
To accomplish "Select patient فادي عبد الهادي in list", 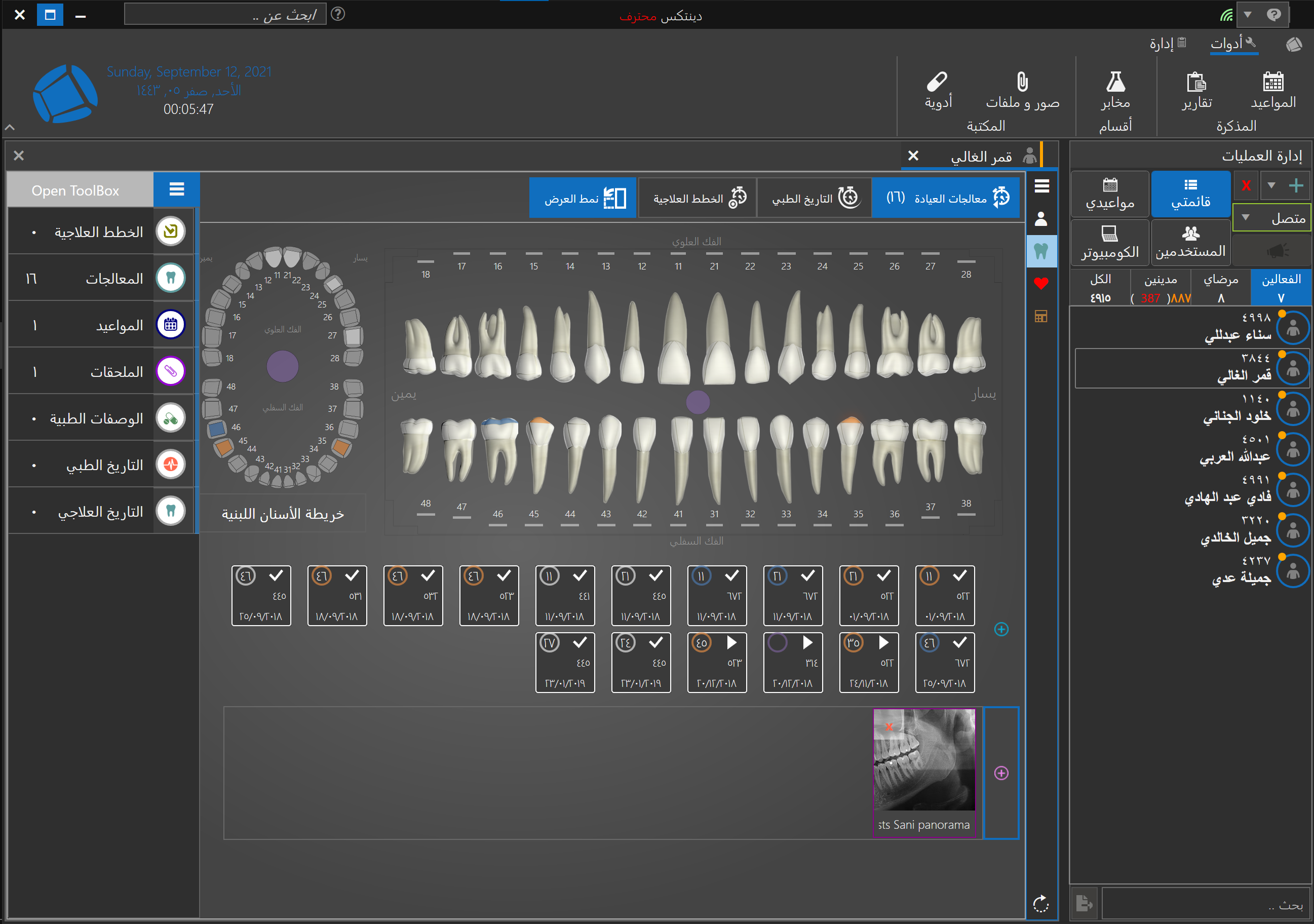I will point(1192,490).
